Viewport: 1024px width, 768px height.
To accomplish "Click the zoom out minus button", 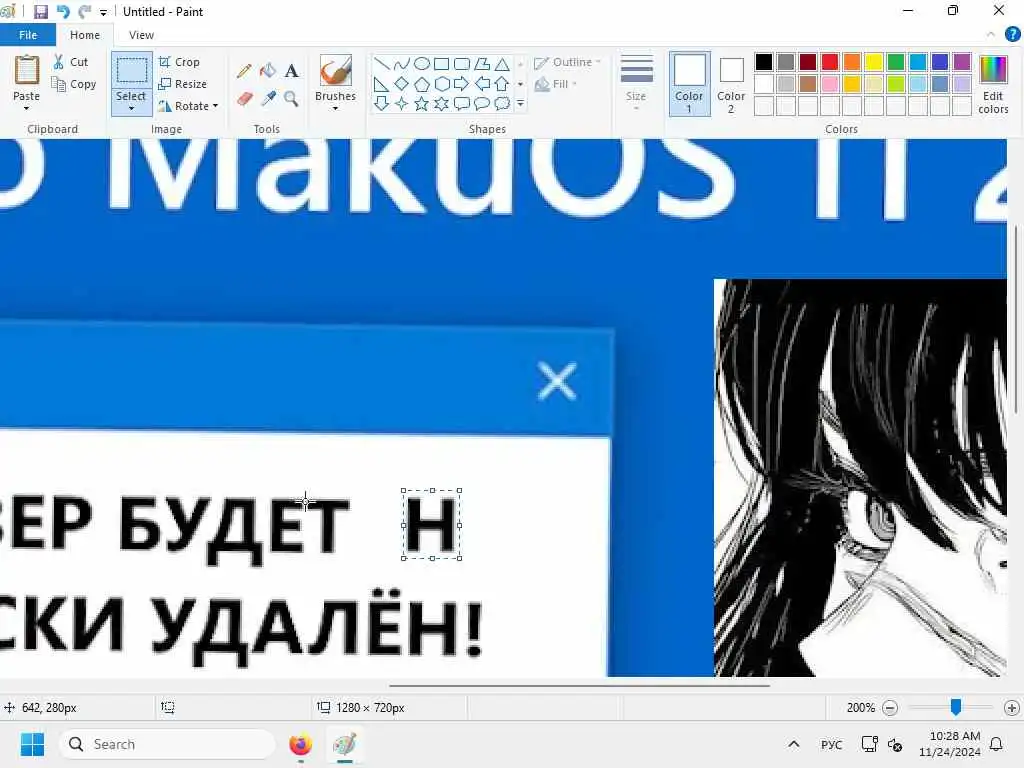I will [x=890, y=708].
